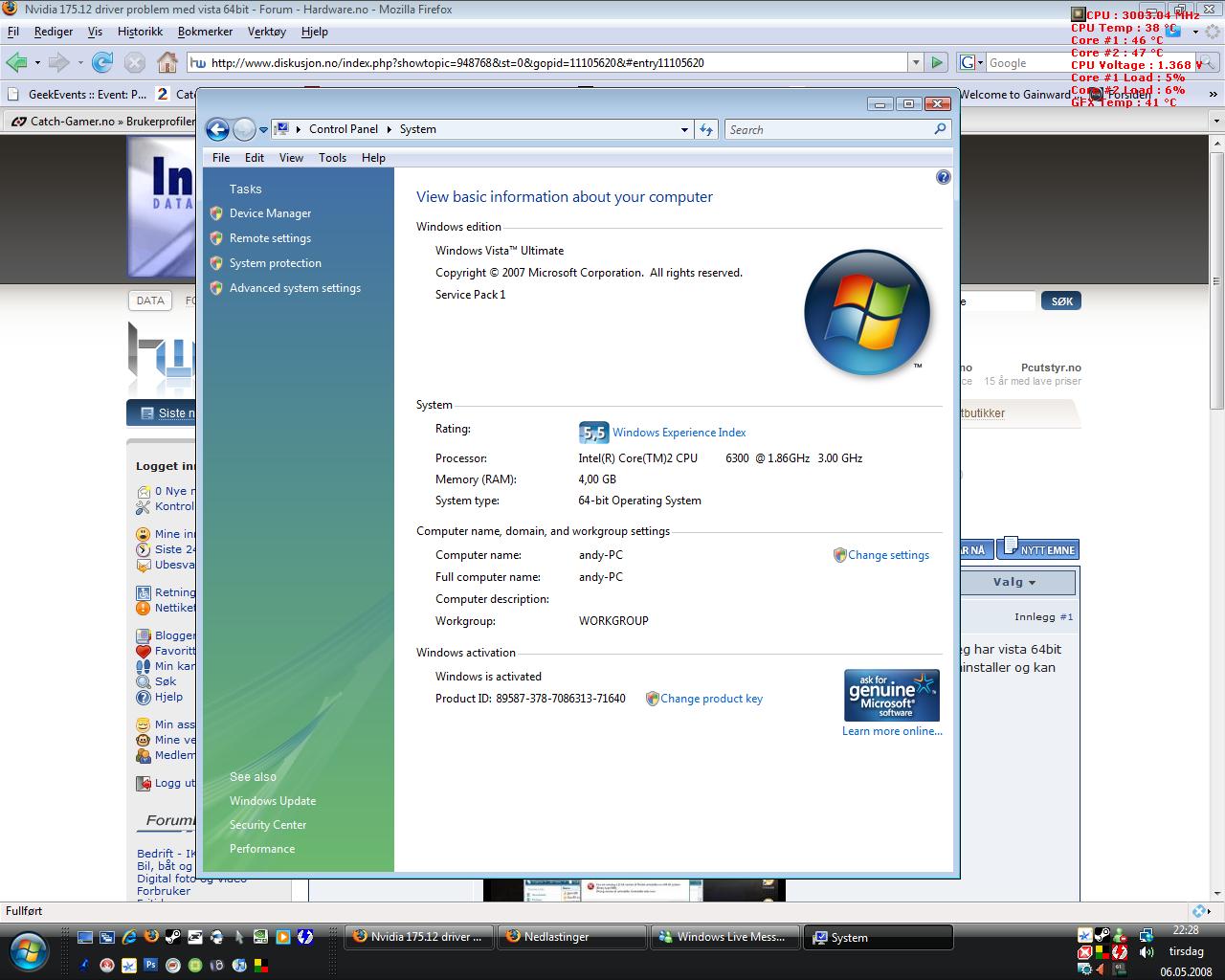
Task: Click Switch between windows icon in Quick Launch
Action: click(x=107, y=937)
